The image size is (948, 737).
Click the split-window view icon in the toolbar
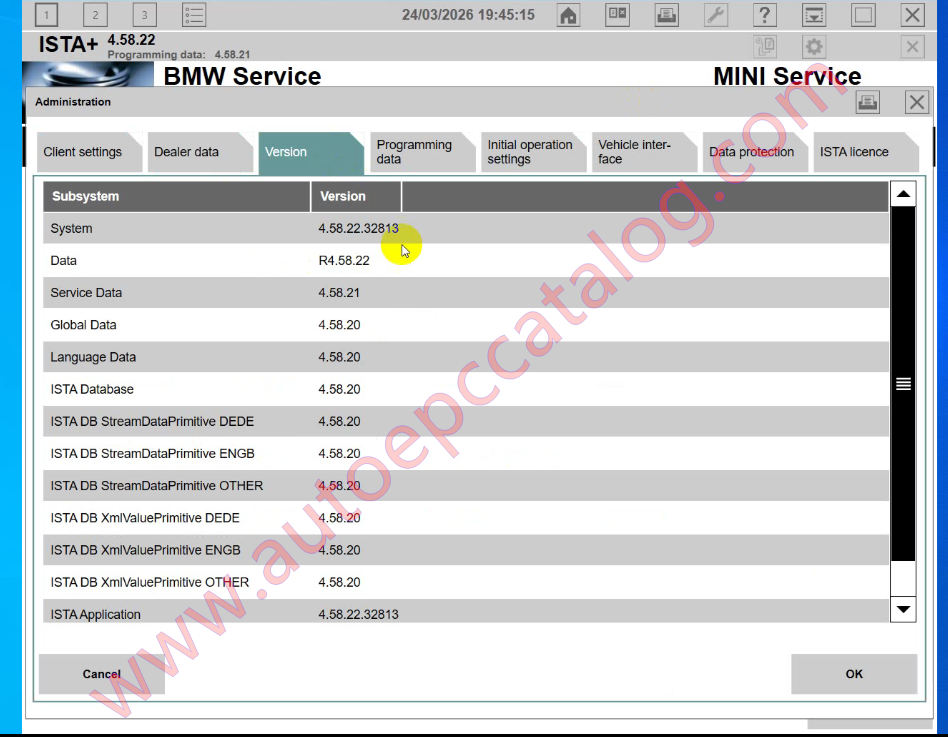point(617,15)
